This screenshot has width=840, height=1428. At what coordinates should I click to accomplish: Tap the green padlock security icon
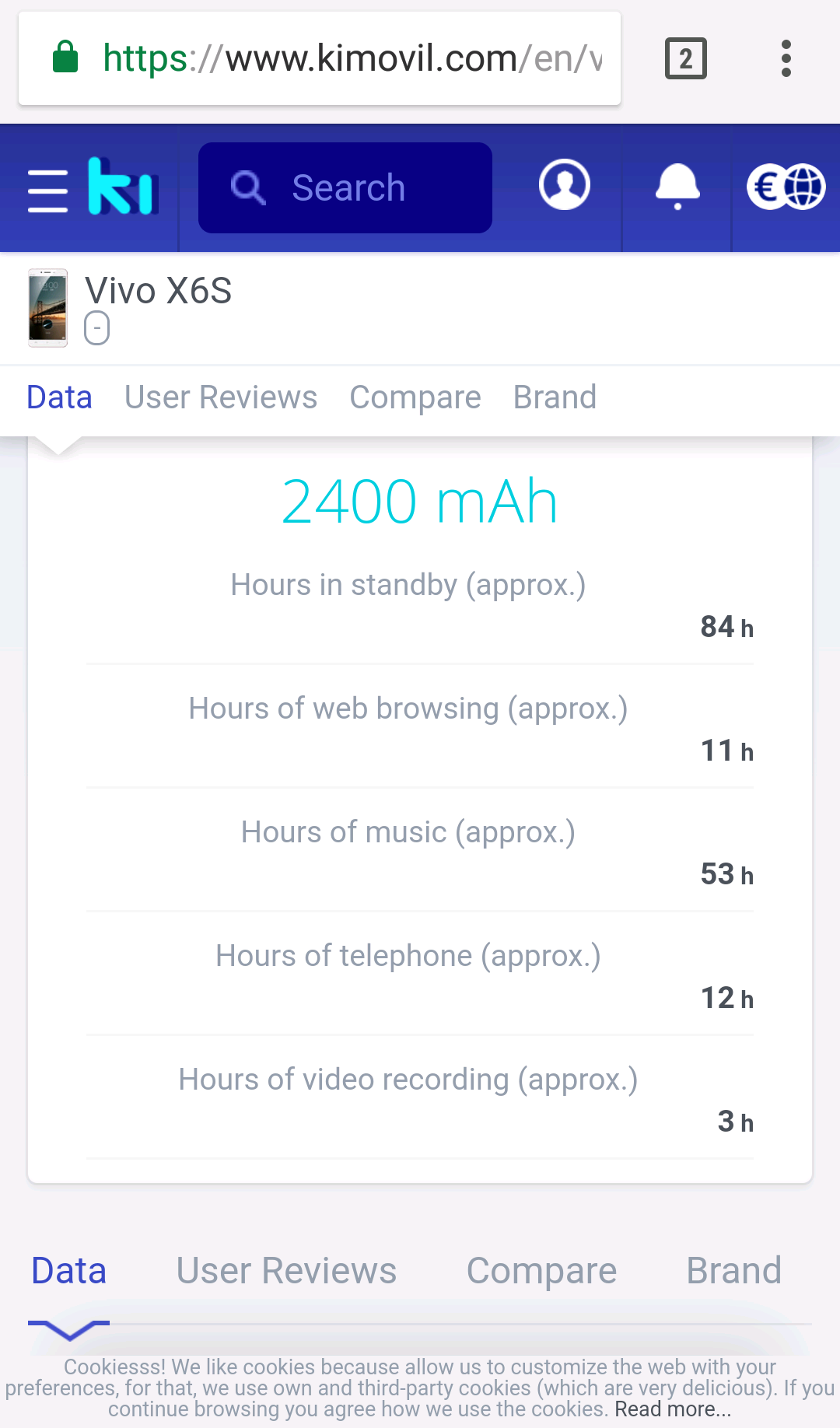point(65,58)
